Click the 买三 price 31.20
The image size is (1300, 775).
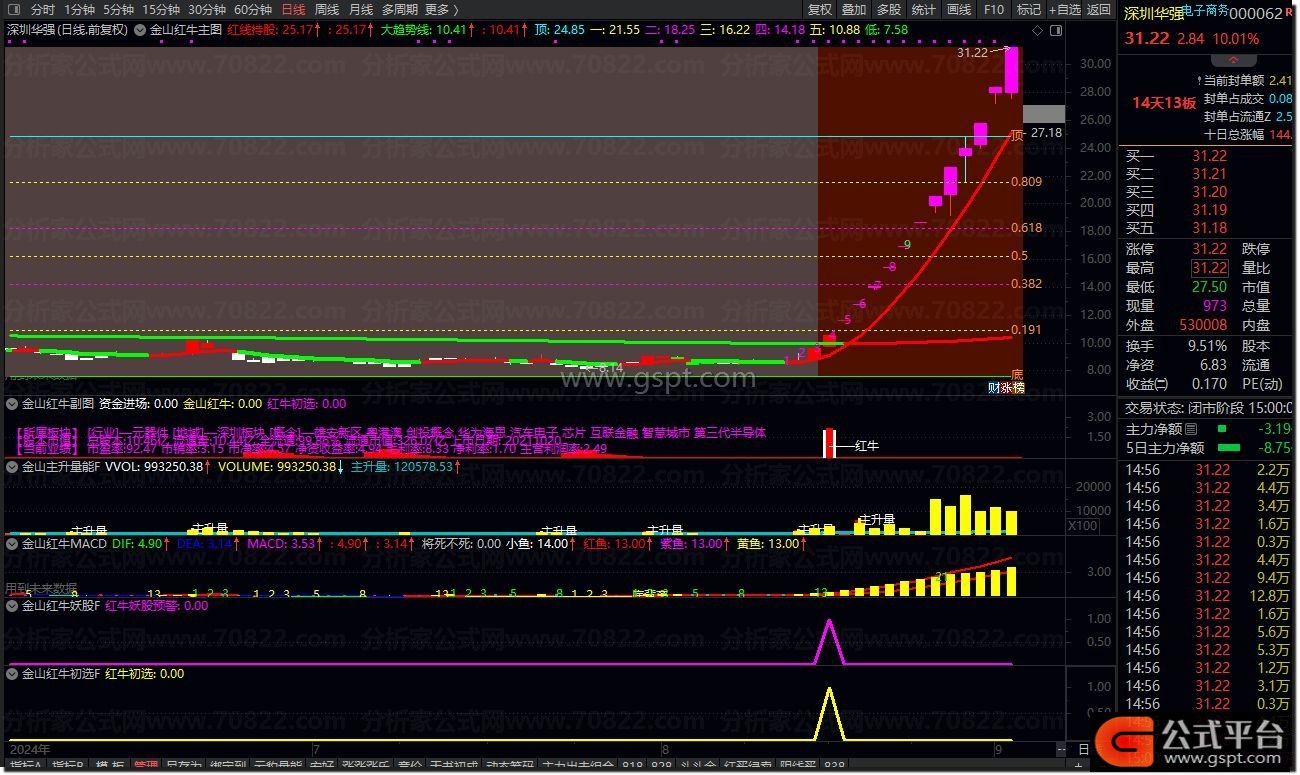tap(1209, 192)
